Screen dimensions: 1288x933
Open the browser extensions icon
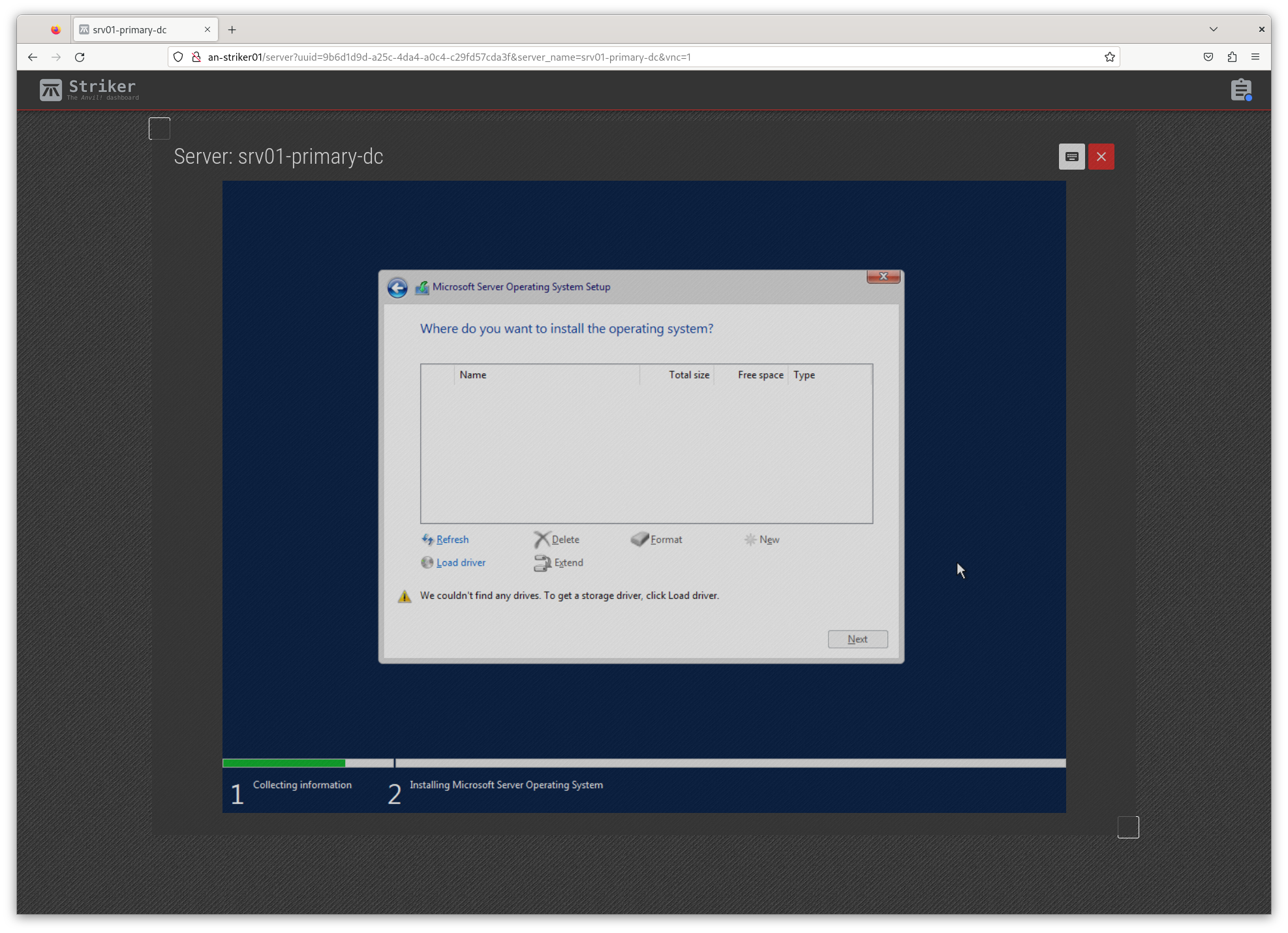click(x=1232, y=57)
